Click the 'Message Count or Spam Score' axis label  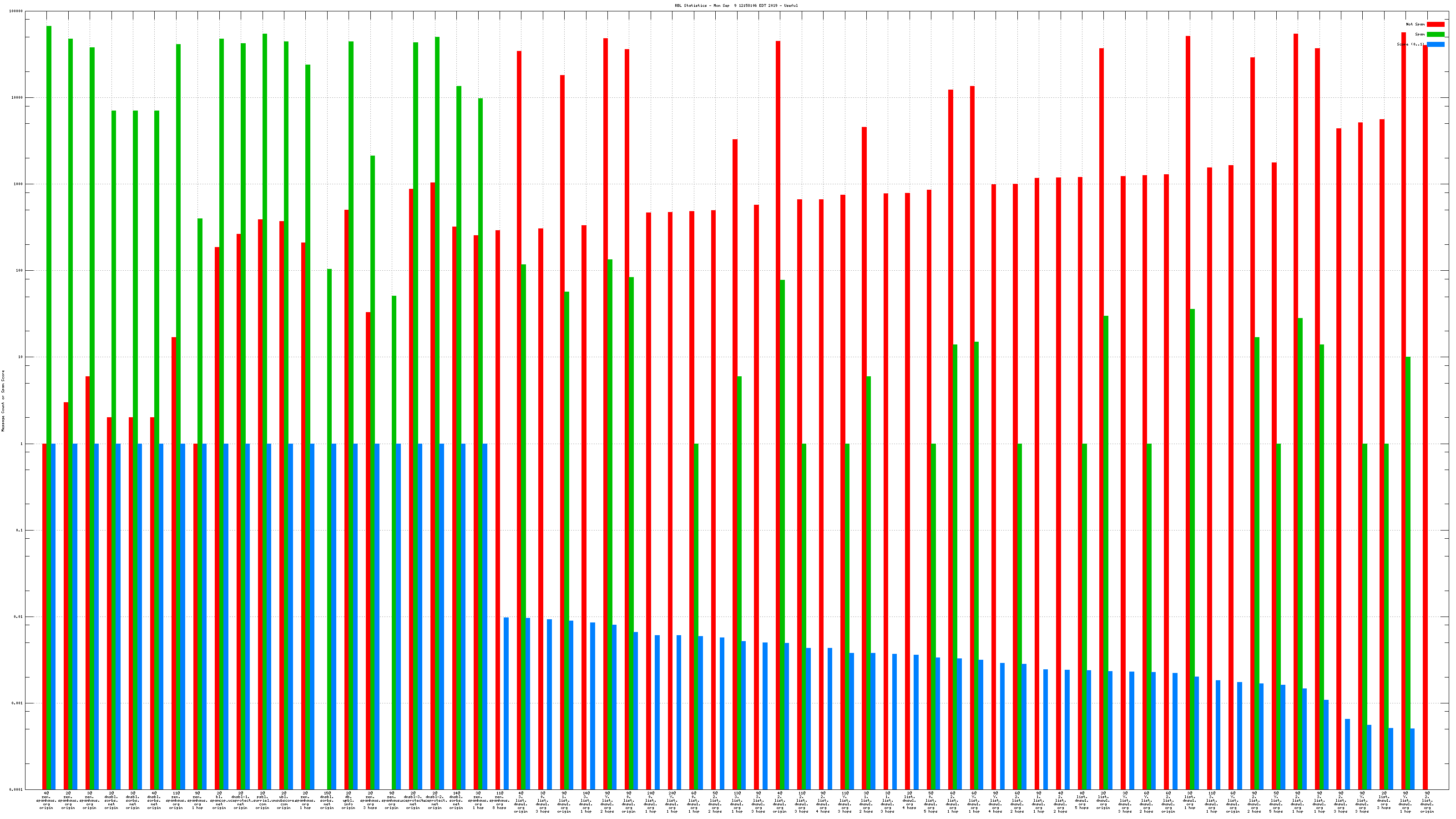tap(3, 401)
